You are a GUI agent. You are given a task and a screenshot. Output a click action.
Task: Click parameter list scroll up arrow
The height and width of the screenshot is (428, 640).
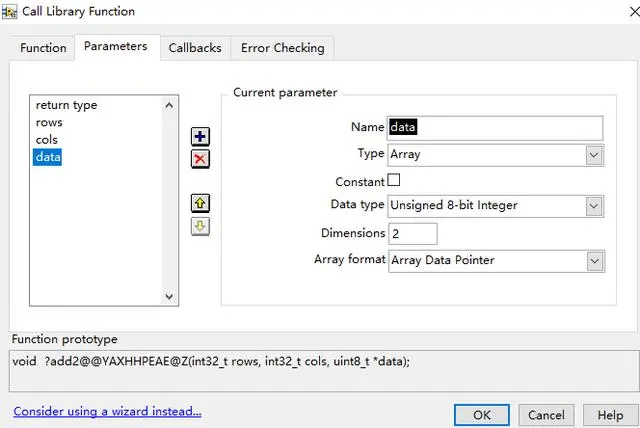pyautogui.click(x=169, y=106)
